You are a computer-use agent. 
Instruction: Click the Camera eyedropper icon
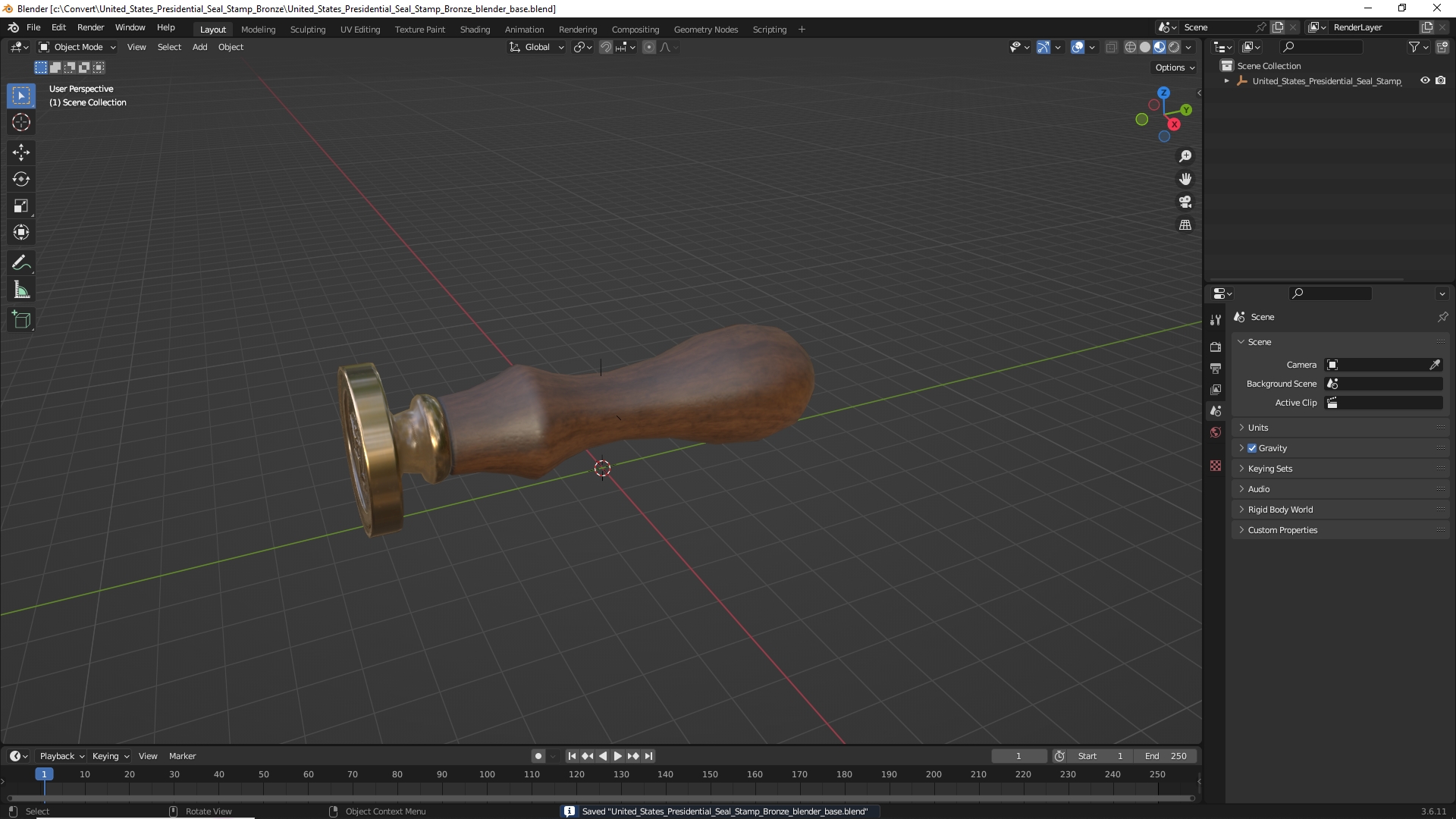(x=1435, y=365)
